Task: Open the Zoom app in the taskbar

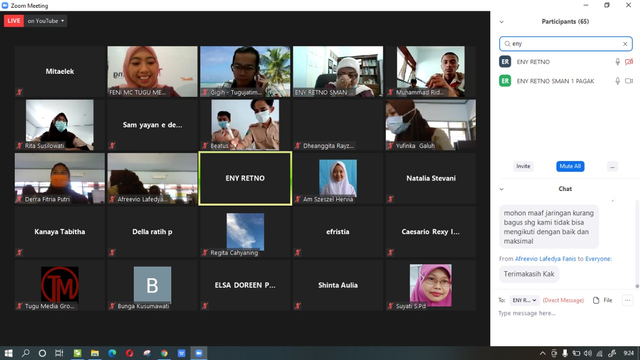Action: (x=199, y=353)
